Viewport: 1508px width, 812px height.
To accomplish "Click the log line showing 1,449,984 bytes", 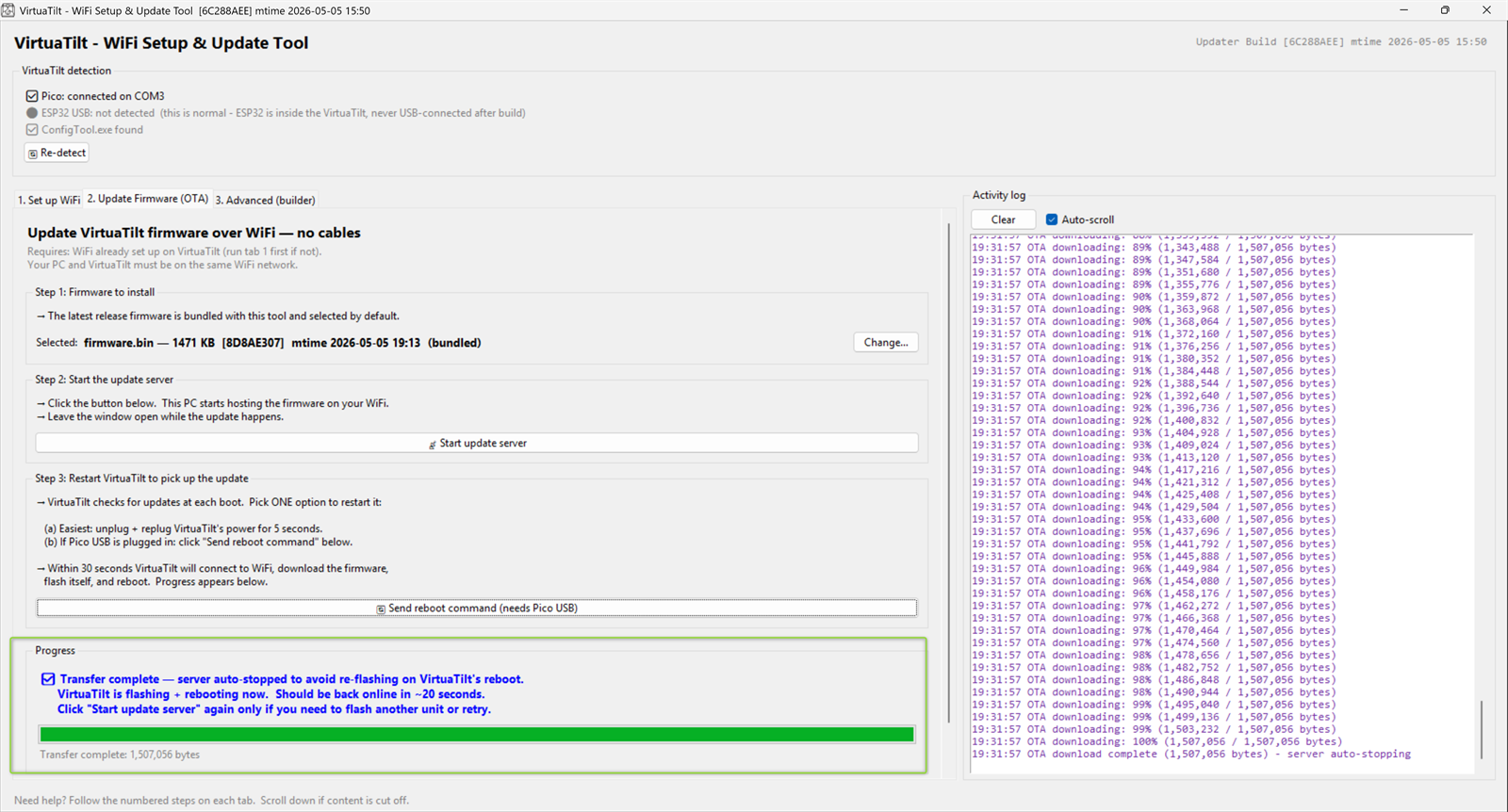I will [1154, 569].
